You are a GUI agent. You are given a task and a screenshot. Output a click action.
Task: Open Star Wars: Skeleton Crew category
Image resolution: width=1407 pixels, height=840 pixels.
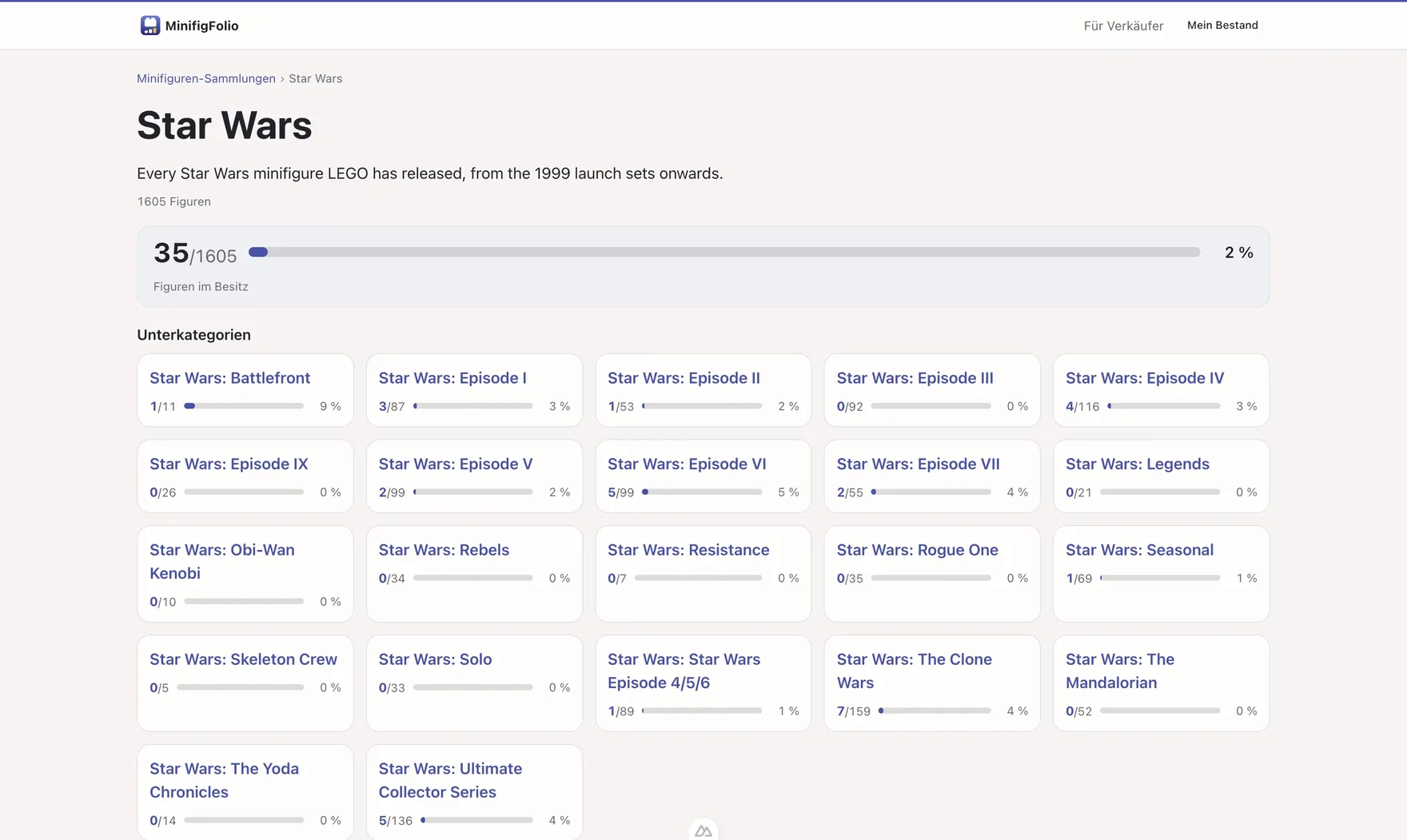tap(245, 683)
